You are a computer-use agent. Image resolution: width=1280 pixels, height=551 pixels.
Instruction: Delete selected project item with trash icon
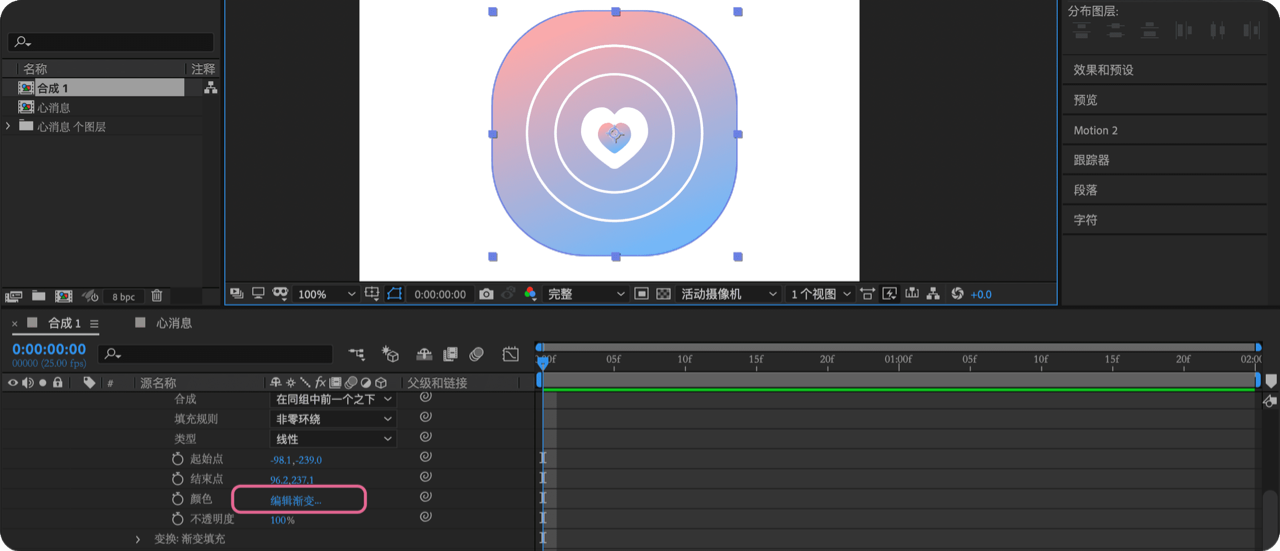coord(156,296)
